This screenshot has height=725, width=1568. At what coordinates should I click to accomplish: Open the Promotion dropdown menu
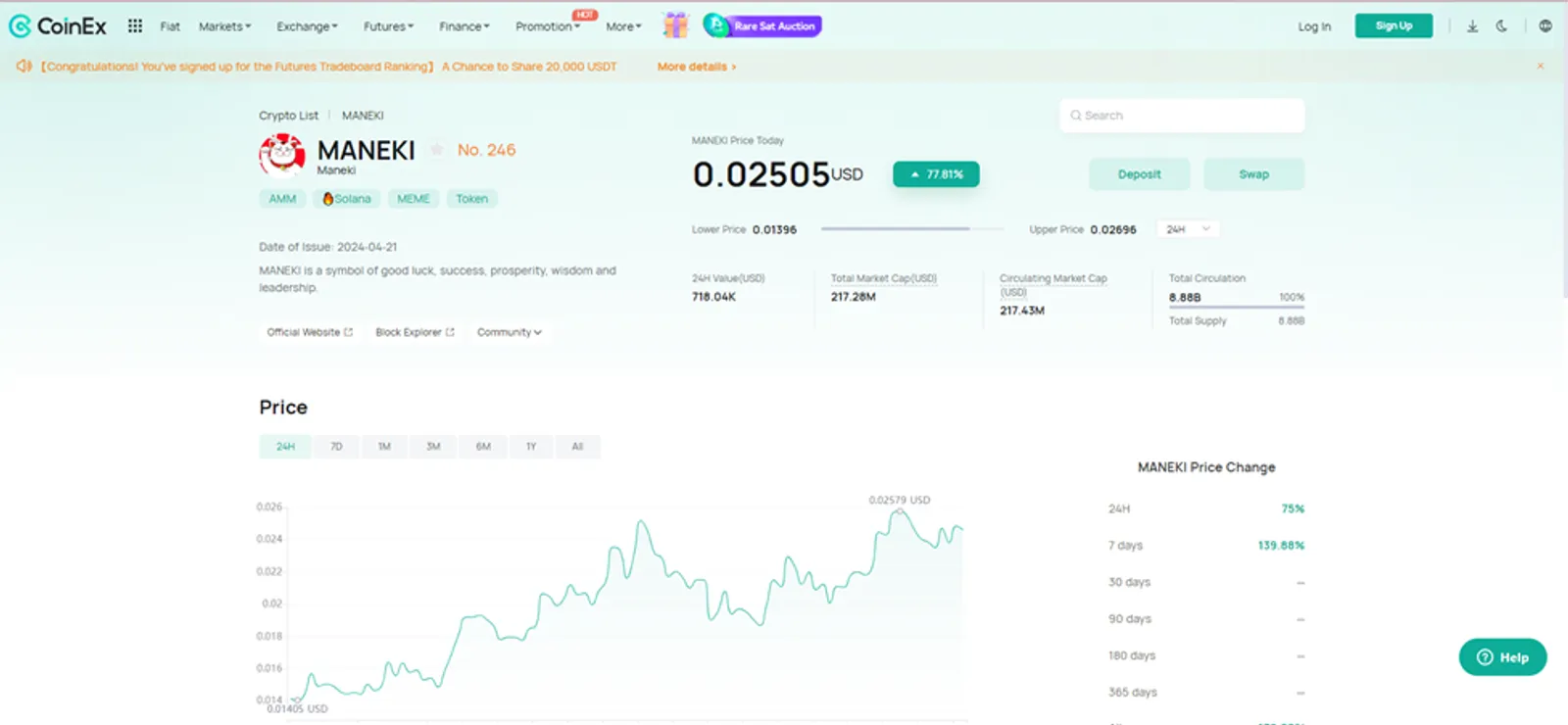(x=548, y=26)
